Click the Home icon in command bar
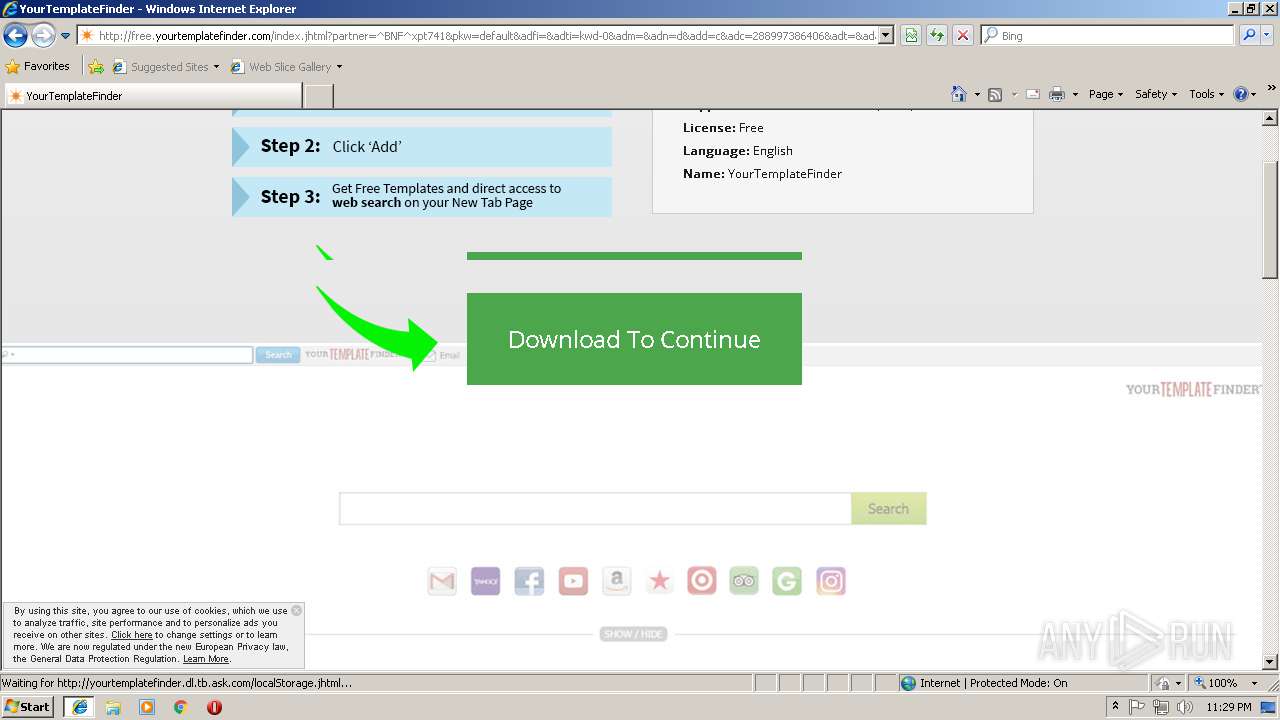 959,94
